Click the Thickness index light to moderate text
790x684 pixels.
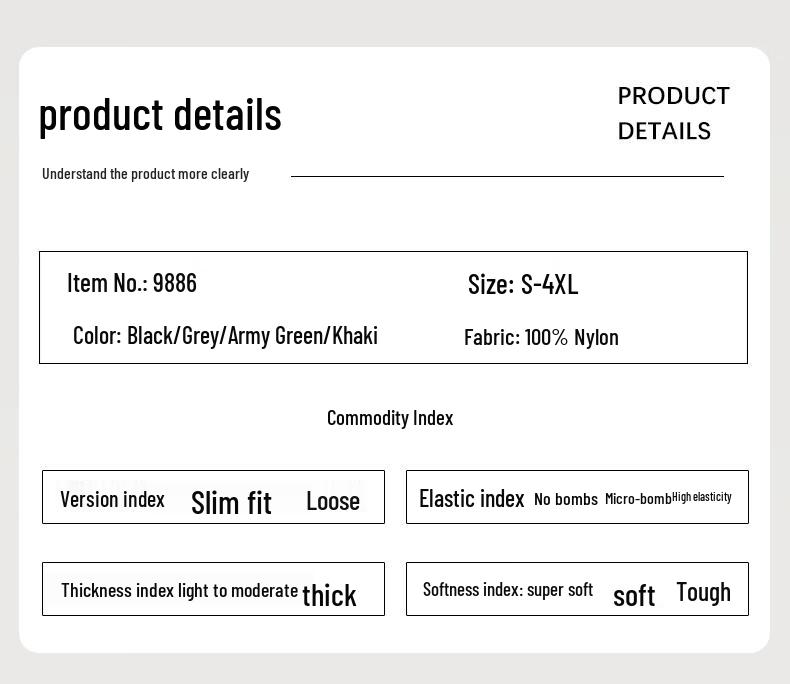(x=179, y=590)
